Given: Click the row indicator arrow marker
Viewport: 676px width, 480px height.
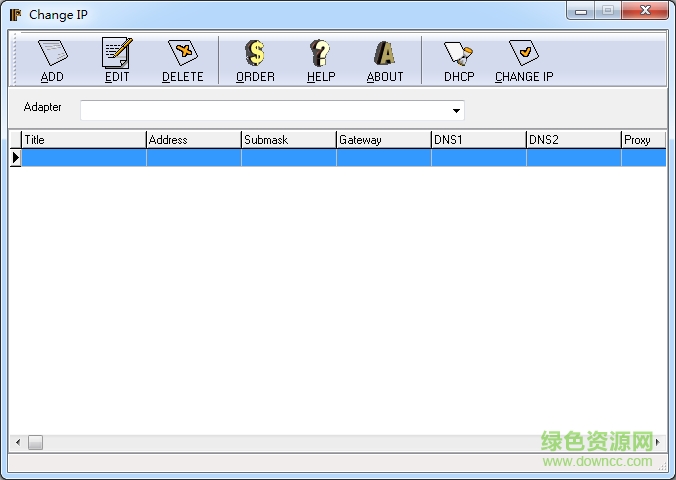Looking at the screenshot, I should [15, 158].
